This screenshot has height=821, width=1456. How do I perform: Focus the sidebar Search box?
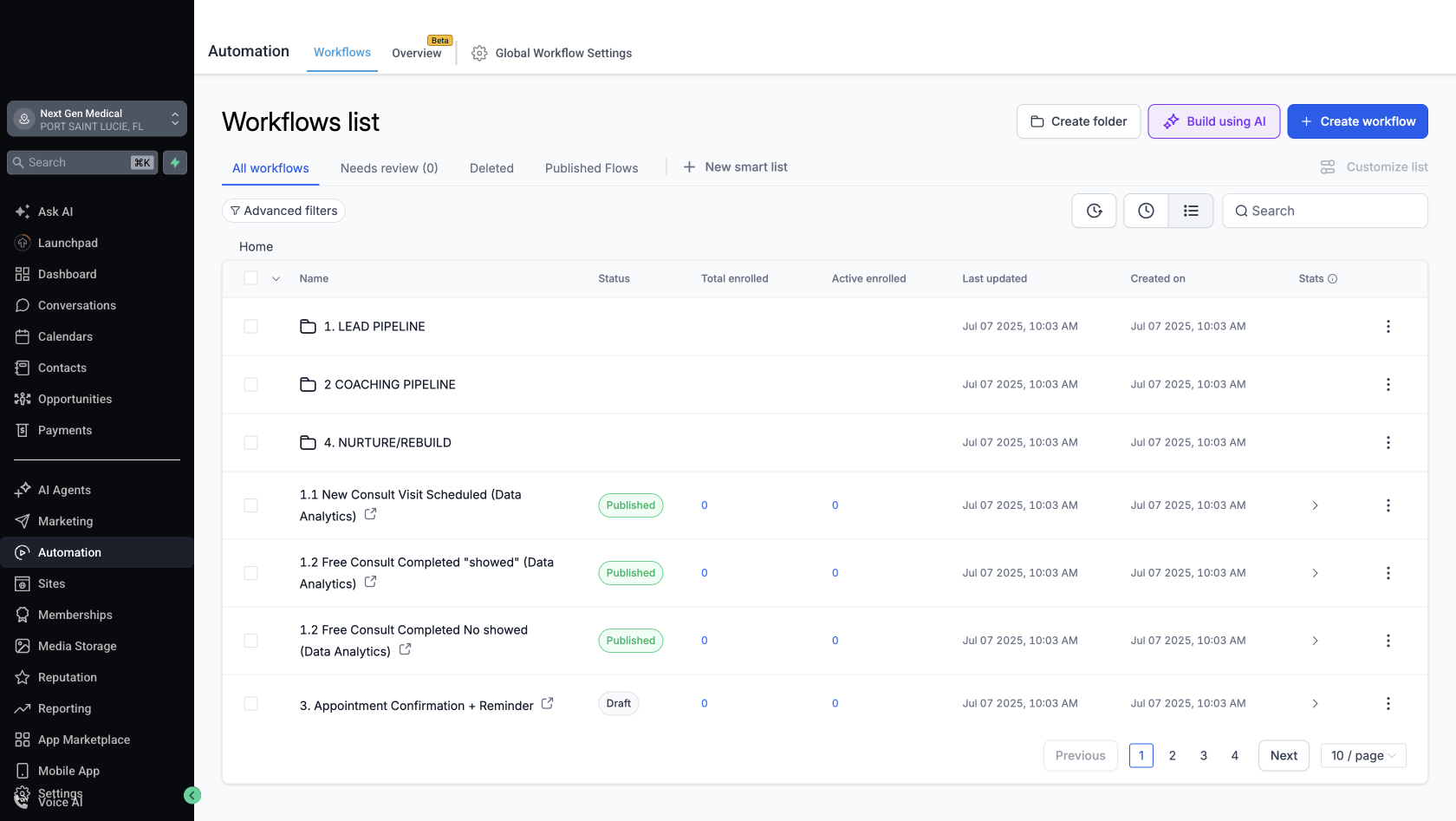[x=82, y=162]
